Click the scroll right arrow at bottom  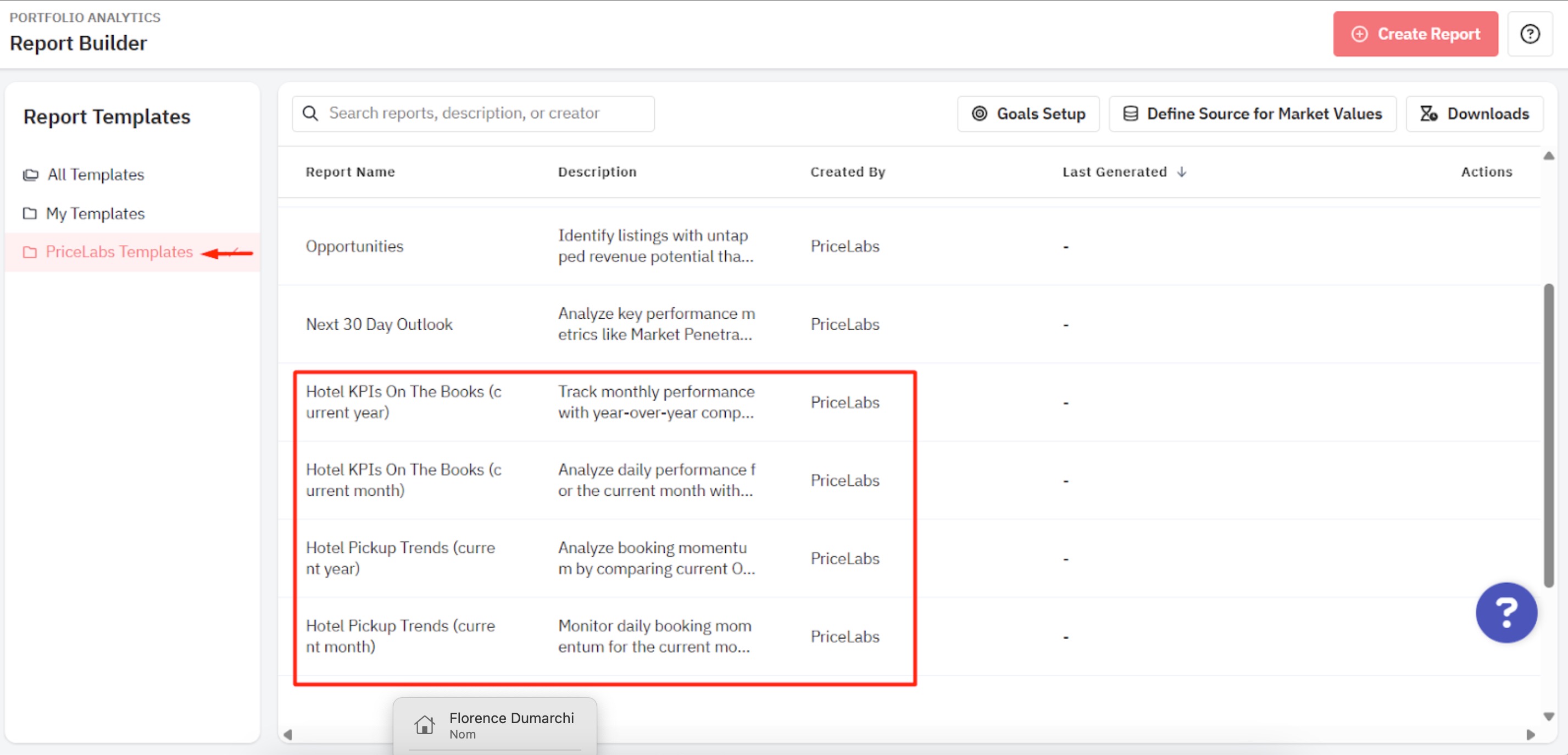(x=1530, y=735)
